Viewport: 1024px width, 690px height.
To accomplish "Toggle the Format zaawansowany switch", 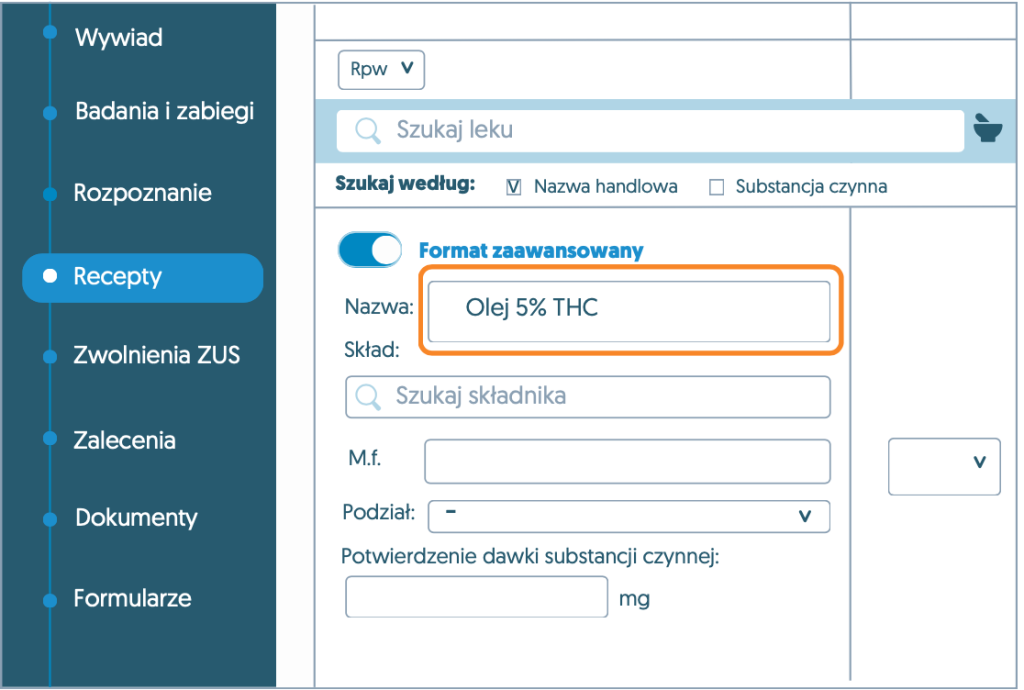I will pyautogui.click(x=370, y=250).
